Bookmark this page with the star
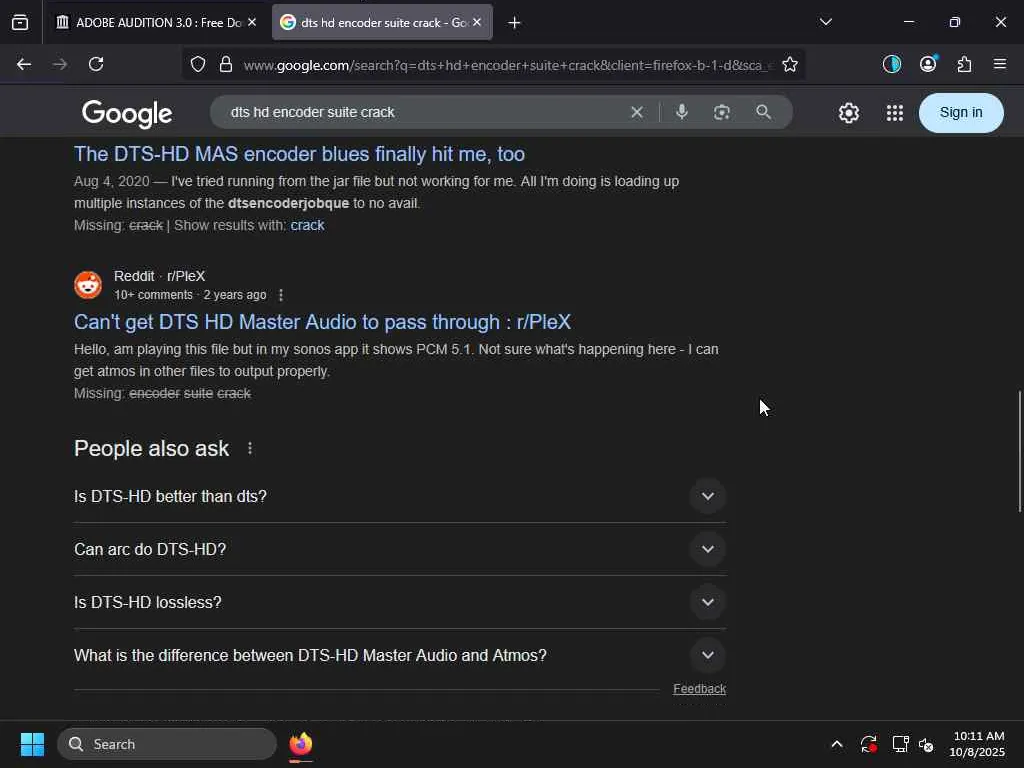1024x768 pixels. [790, 64]
